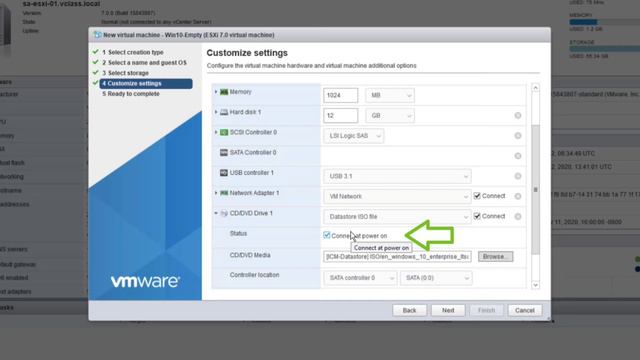Click the hard disk size field 12
The height and width of the screenshot is (360, 640).
tap(340, 116)
